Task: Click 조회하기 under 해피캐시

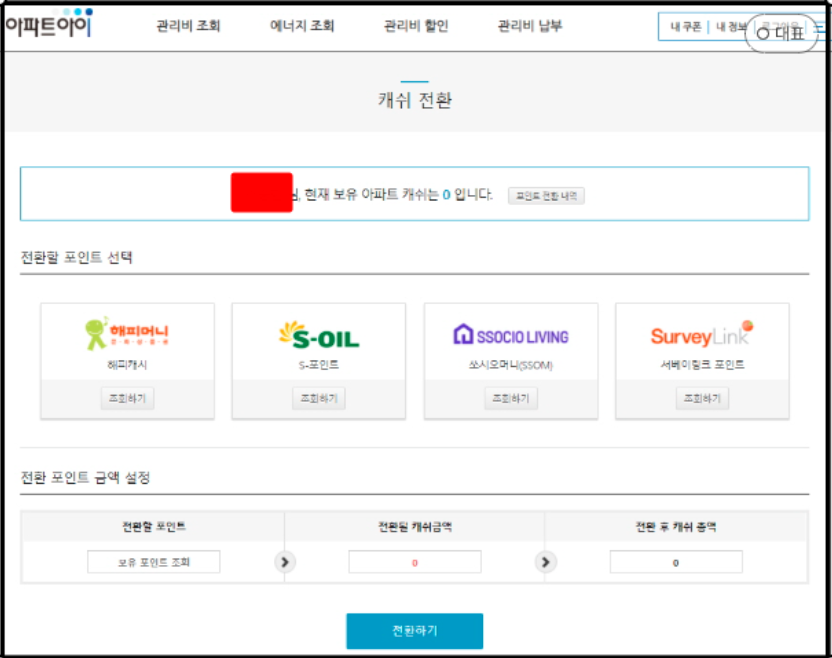Action: pos(127,399)
